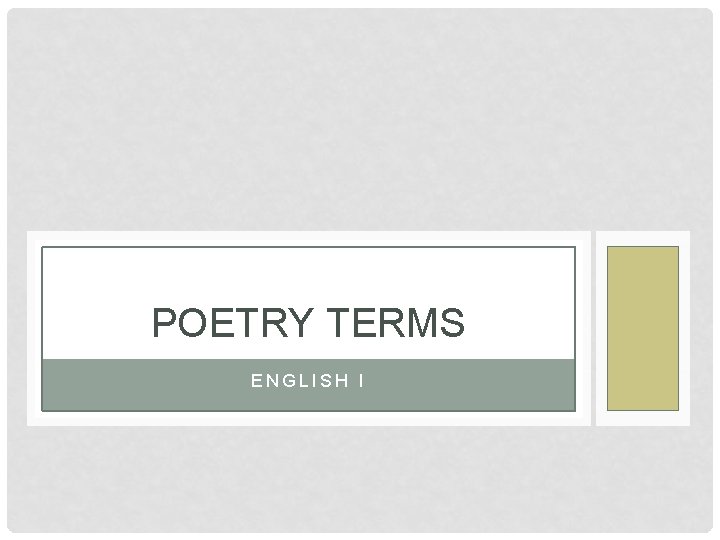Click the bottom portion of the olive rectangle
Viewport: 720px width, 540px height.
(643, 395)
